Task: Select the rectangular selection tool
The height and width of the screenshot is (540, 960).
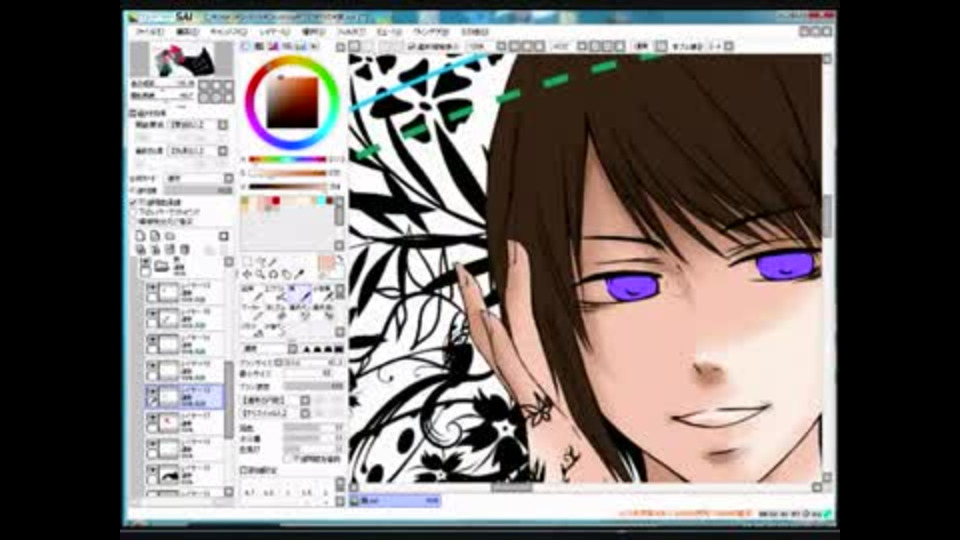Action: point(247,262)
